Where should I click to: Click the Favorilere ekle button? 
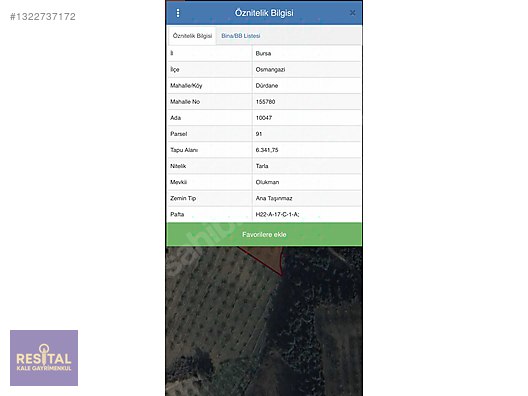click(264, 234)
